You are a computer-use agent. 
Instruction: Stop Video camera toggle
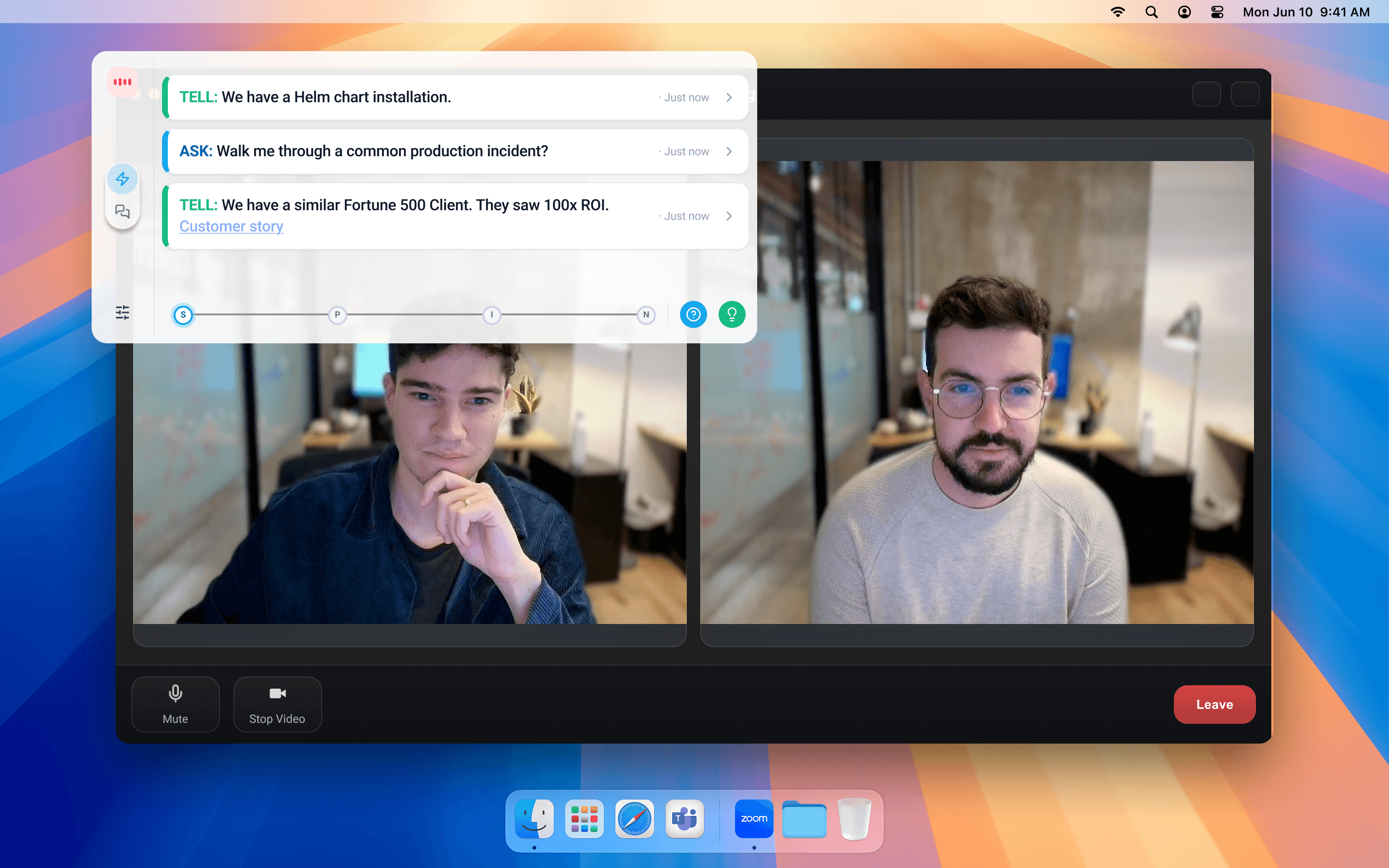pos(277,704)
